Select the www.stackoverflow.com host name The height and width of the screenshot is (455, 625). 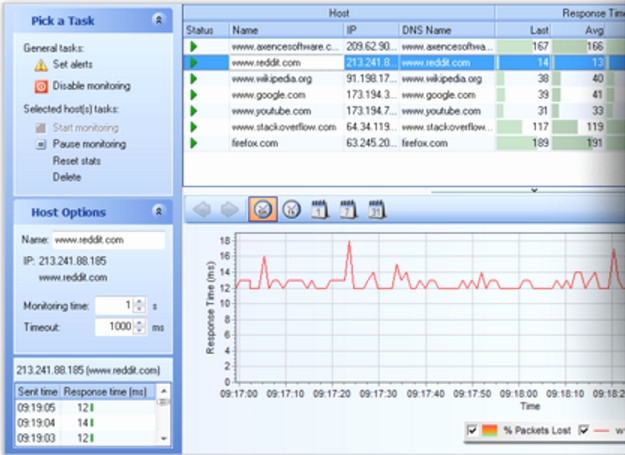coord(284,127)
